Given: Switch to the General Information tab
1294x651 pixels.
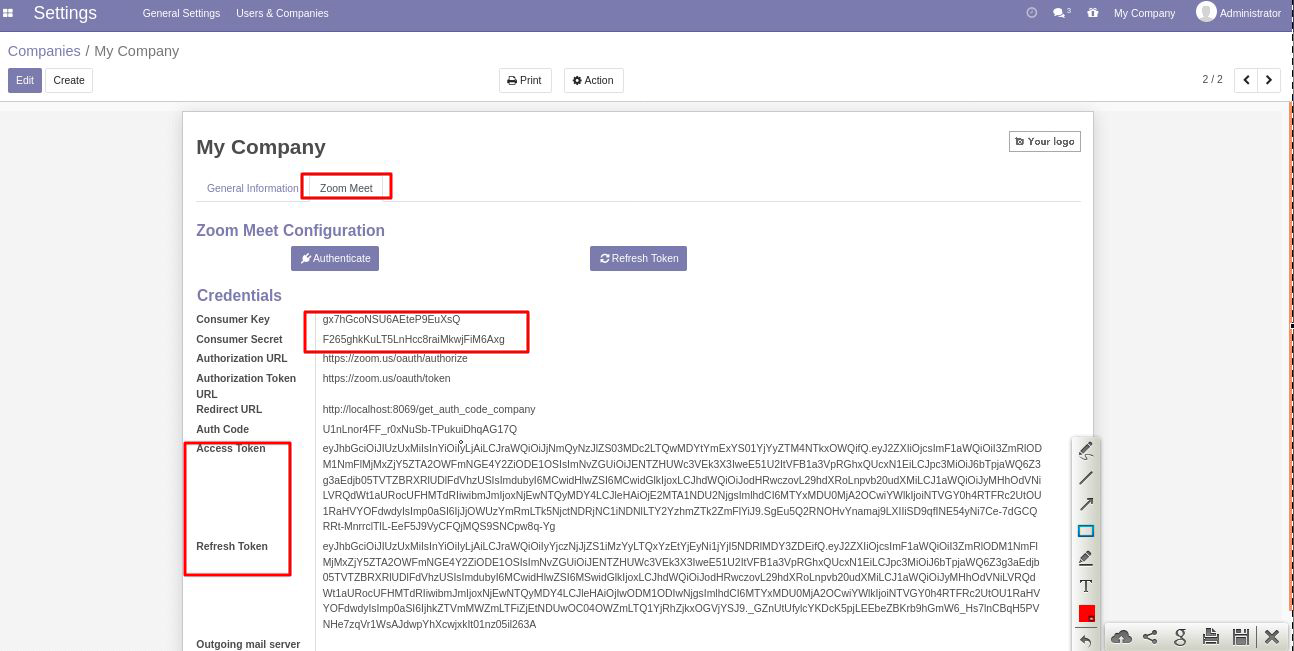Looking at the screenshot, I should point(252,188).
